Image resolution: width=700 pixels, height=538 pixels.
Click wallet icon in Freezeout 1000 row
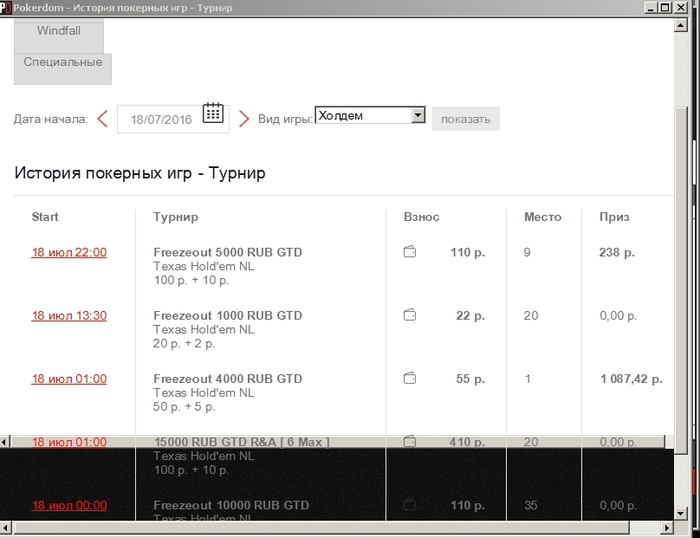coord(410,315)
